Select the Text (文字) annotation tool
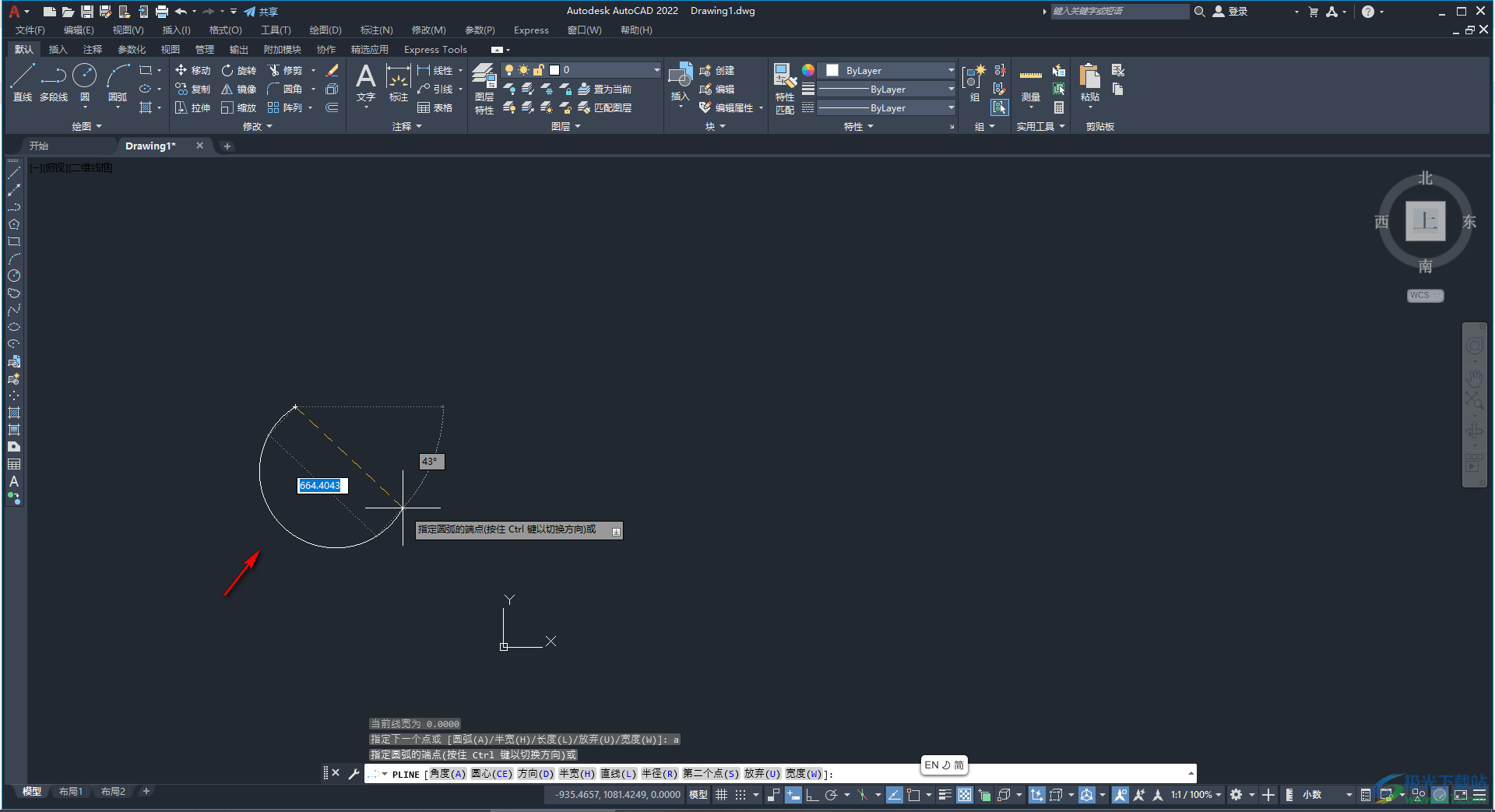The image size is (1495, 812). point(366,83)
